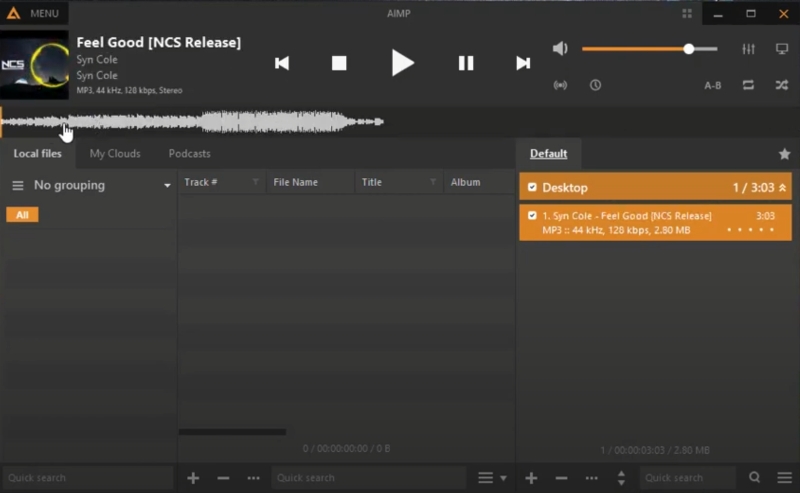Start playback with the Play button
Image resolution: width=800 pixels, height=493 pixels.
[403, 63]
